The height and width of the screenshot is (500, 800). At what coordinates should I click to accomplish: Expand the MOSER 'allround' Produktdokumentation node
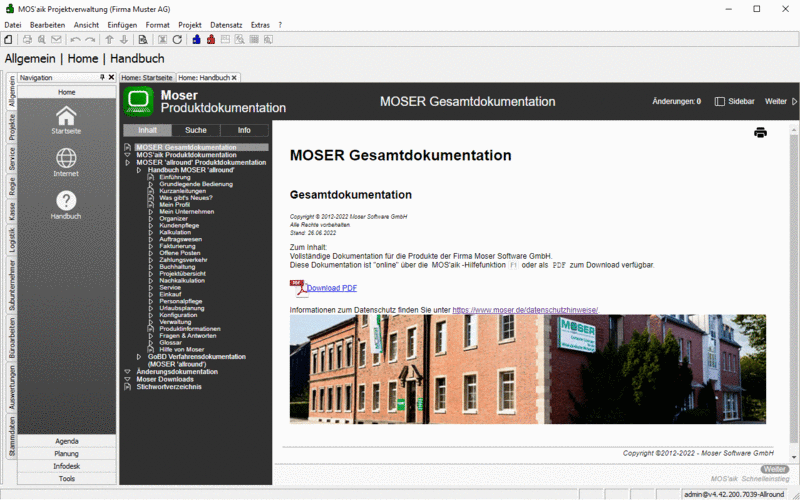pos(128,162)
